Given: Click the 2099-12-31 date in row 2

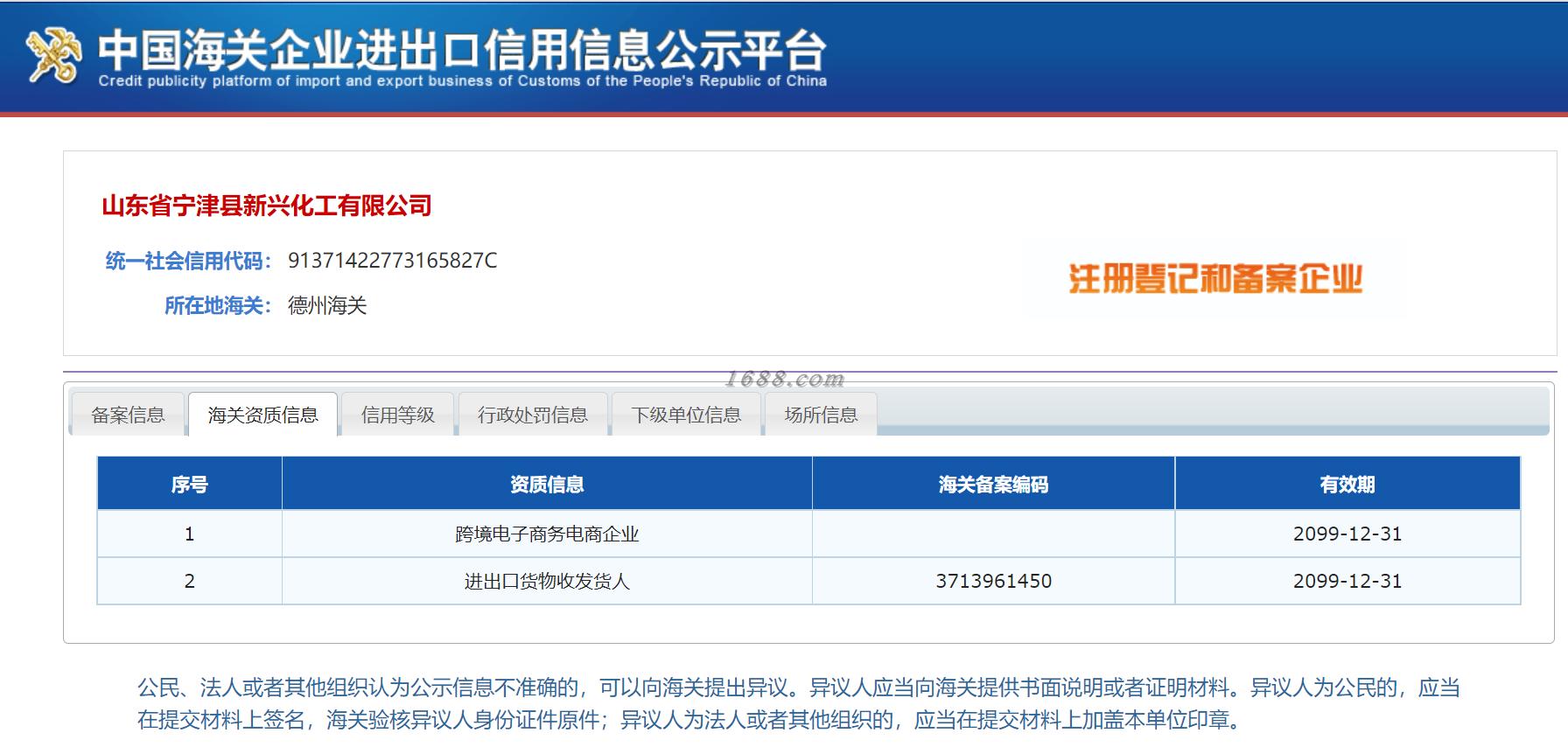Looking at the screenshot, I should (1347, 581).
